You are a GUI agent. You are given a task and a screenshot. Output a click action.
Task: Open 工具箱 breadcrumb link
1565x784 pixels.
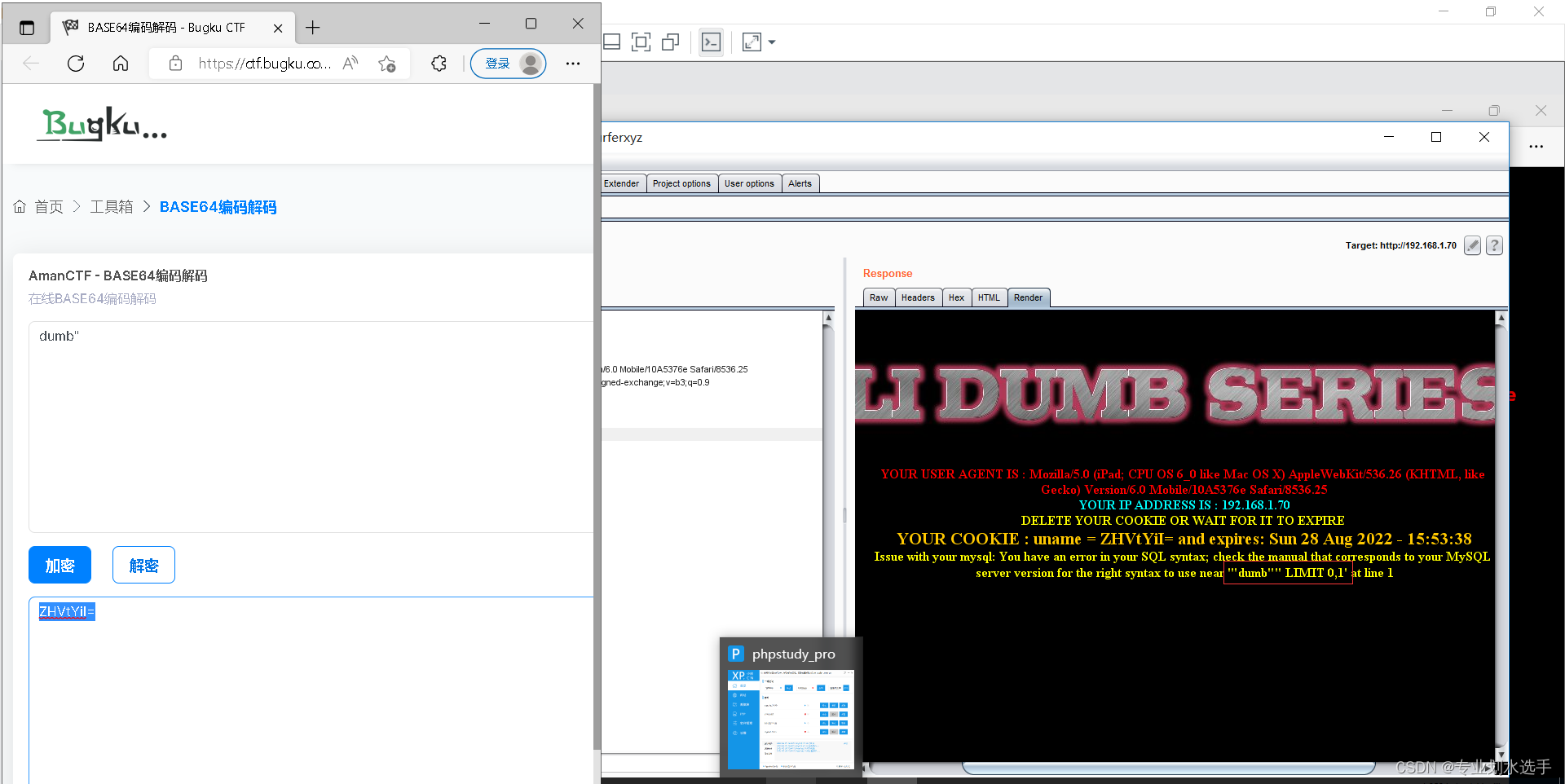tap(112, 207)
